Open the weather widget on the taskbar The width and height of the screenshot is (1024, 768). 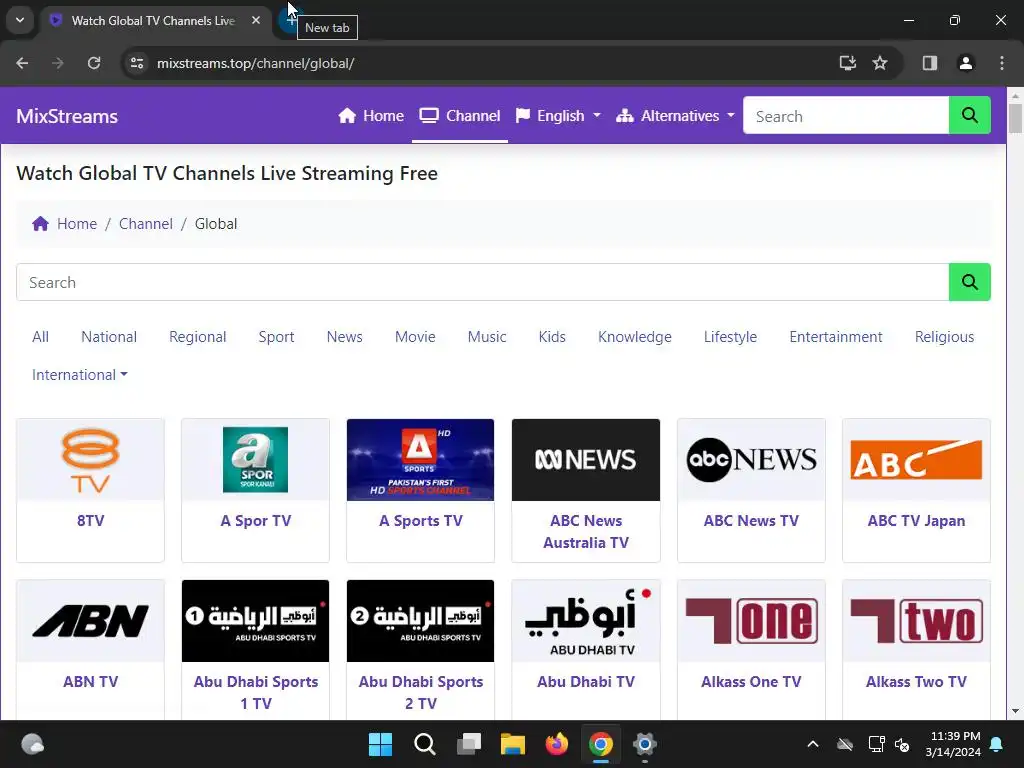[x=32, y=744]
